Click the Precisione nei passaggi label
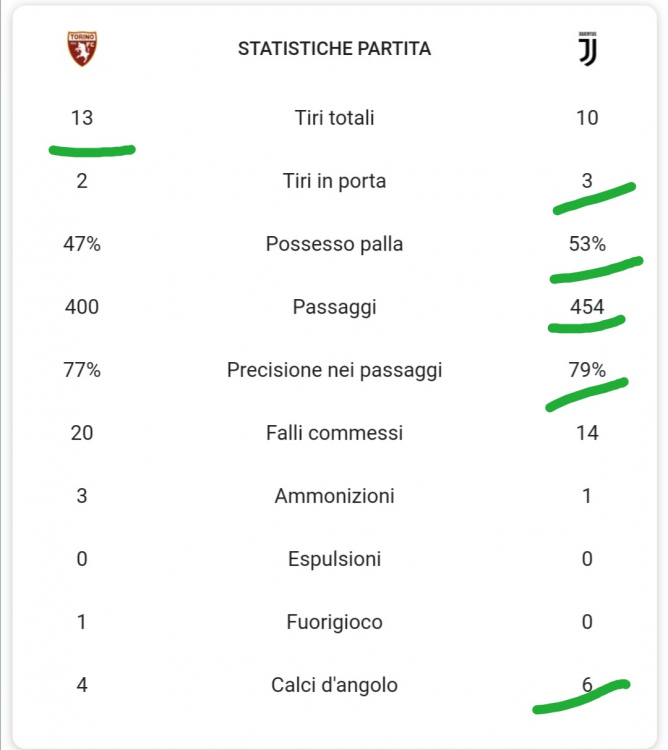The height and width of the screenshot is (750, 668). 334,370
